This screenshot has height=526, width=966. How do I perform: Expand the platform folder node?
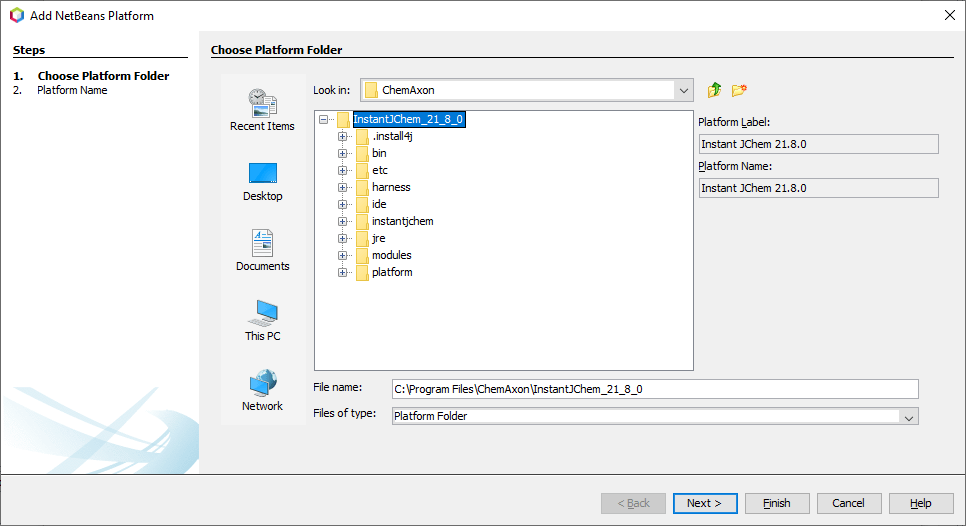(342, 272)
